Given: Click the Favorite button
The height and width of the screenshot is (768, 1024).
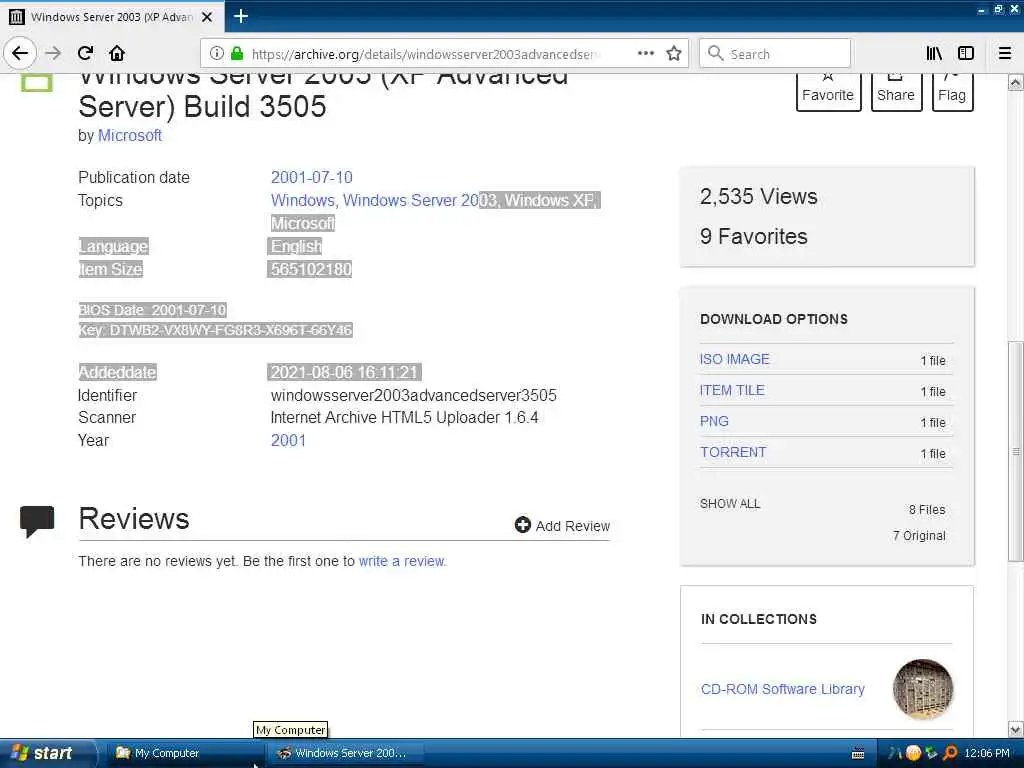Looking at the screenshot, I should click(x=828, y=93).
